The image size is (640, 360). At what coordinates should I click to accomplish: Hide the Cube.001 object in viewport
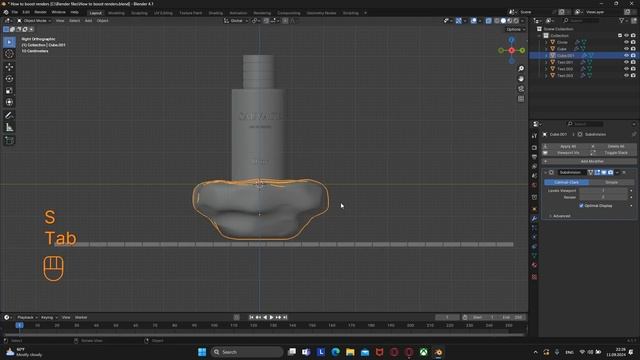(x=626, y=56)
